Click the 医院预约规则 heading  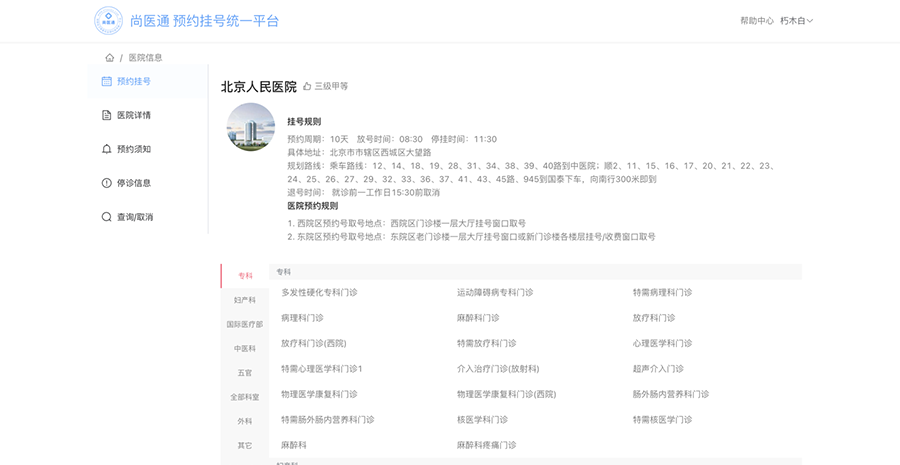(x=313, y=206)
